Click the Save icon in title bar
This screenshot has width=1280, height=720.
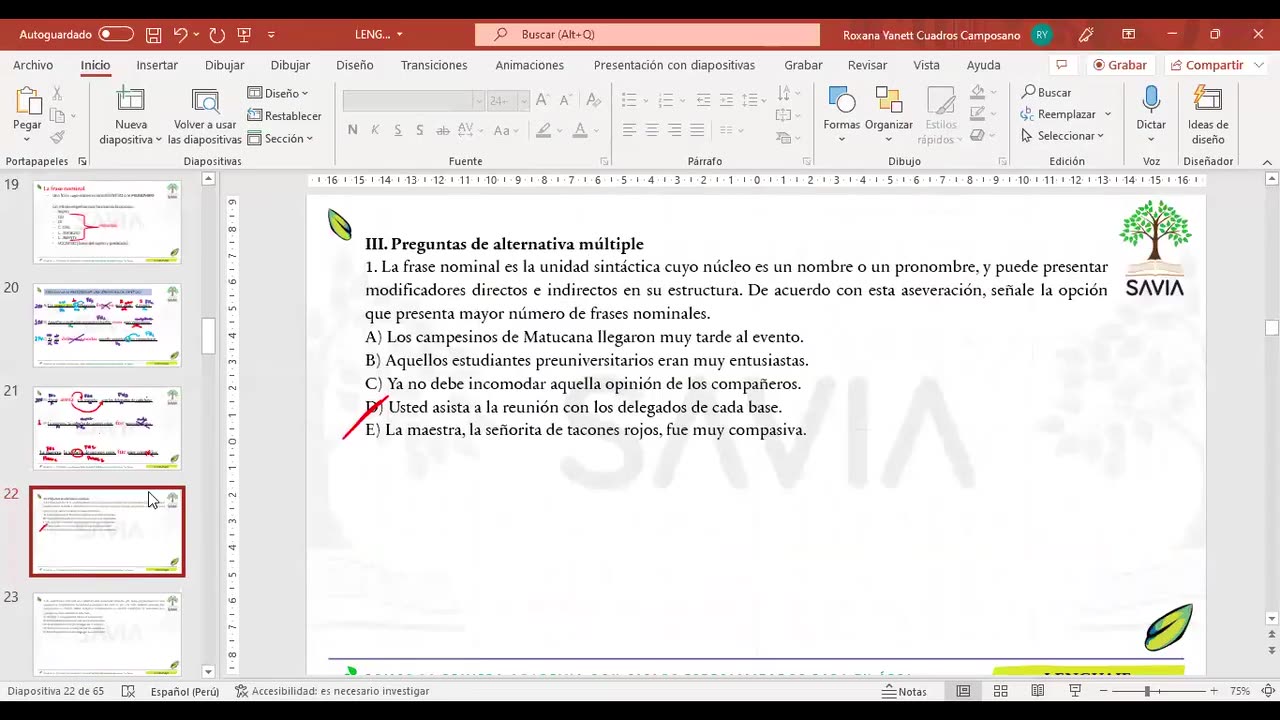(x=153, y=34)
